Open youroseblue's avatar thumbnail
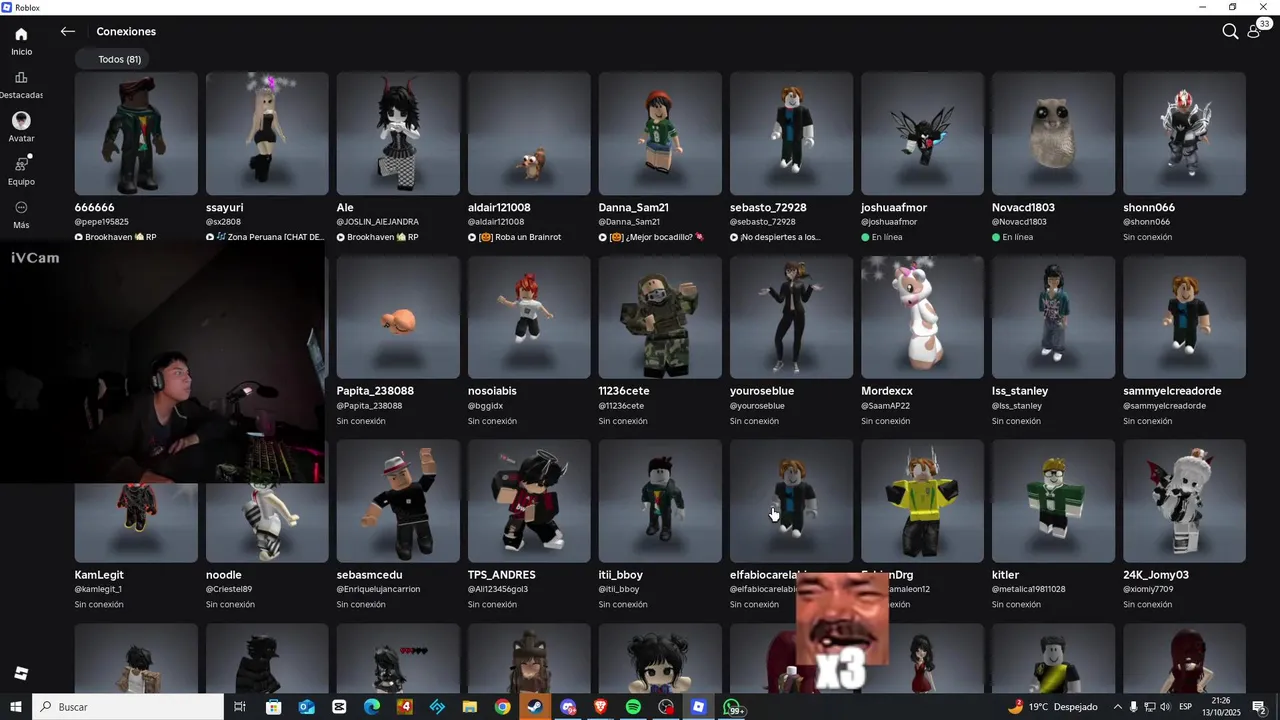The height and width of the screenshot is (720, 1280). [791, 317]
